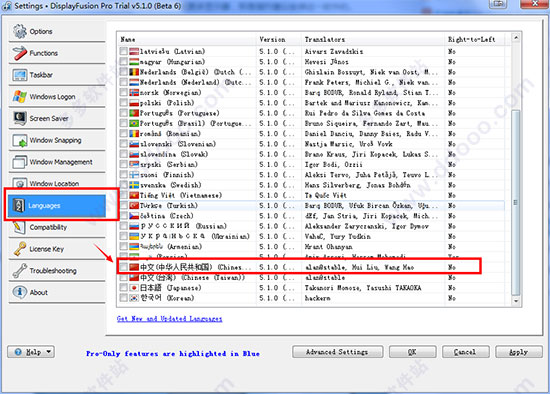Check the Korean language checkbox
Screen dimensions: 550x394
[x=123, y=298]
